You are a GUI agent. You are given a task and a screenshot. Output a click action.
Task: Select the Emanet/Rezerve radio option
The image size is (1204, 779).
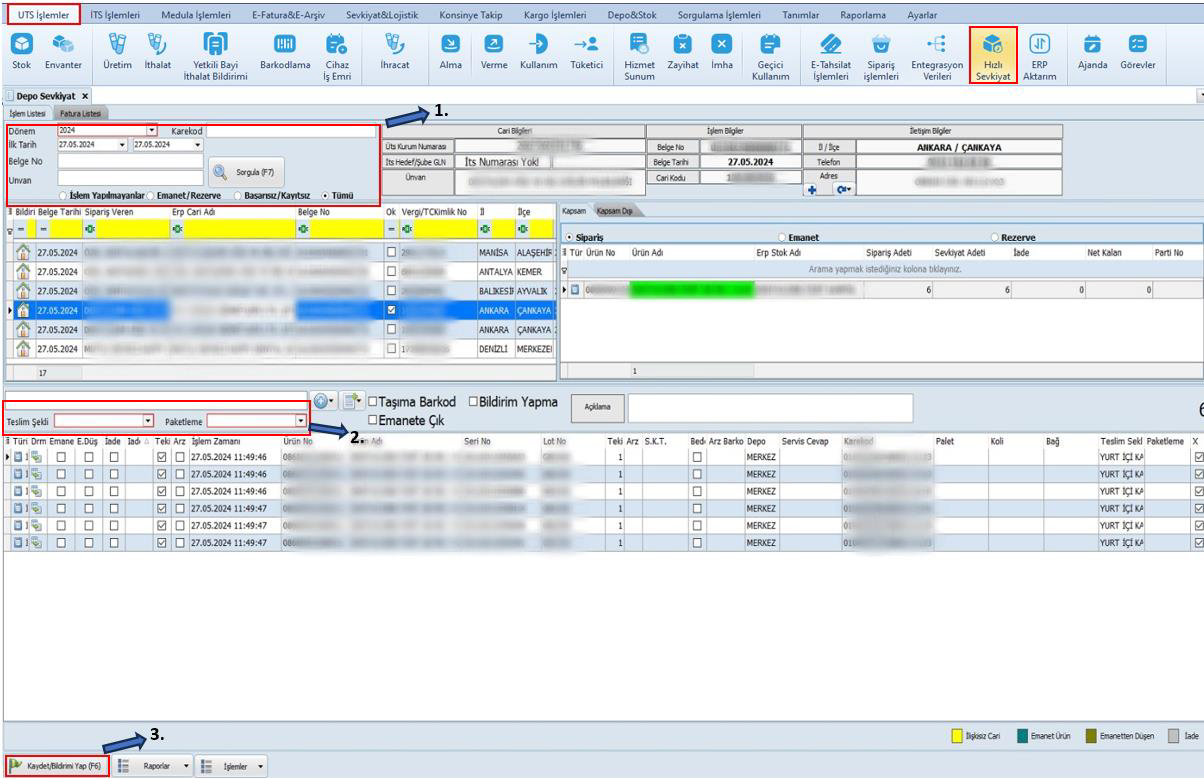click(149, 196)
